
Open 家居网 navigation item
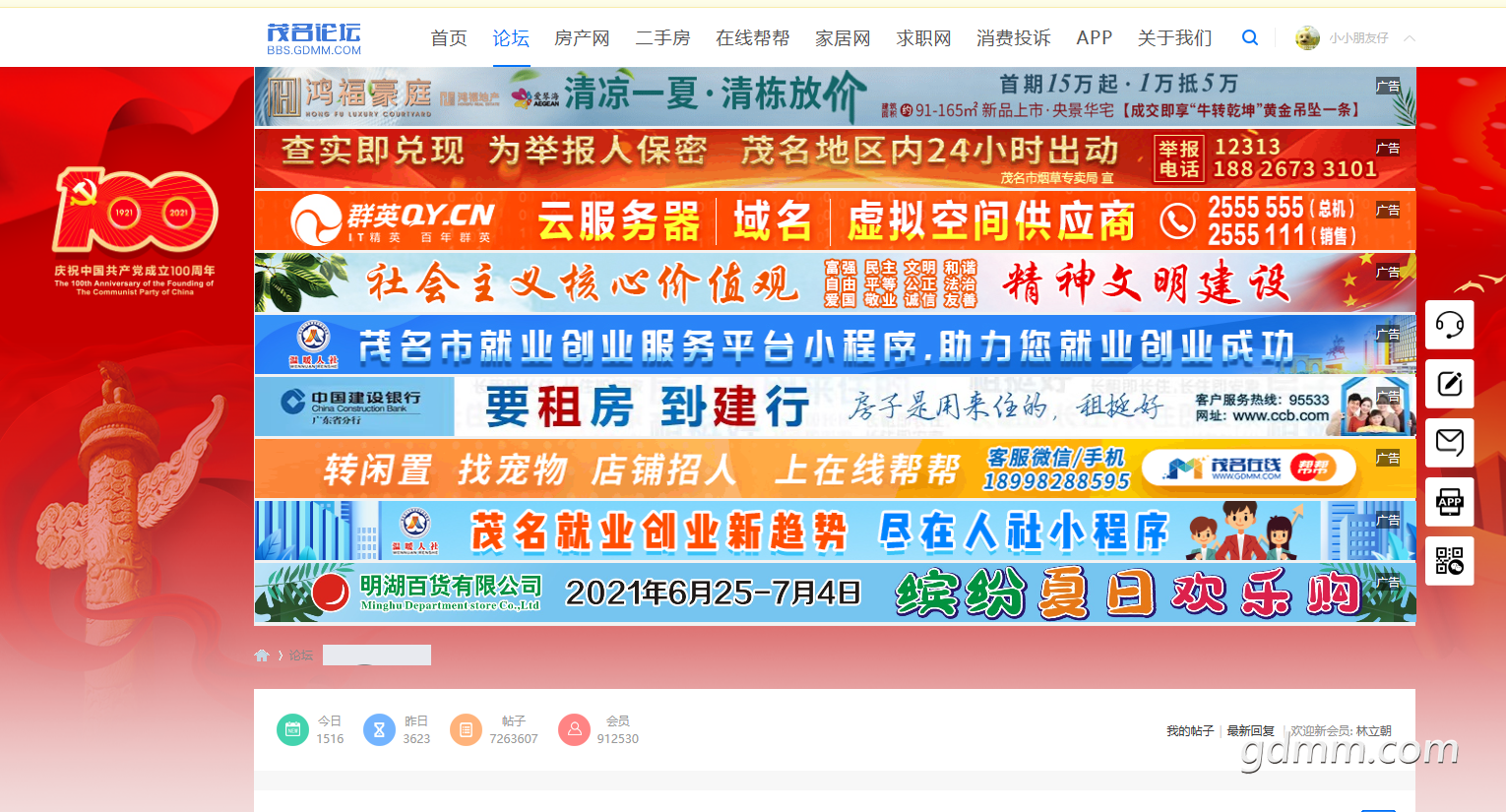tap(843, 38)
